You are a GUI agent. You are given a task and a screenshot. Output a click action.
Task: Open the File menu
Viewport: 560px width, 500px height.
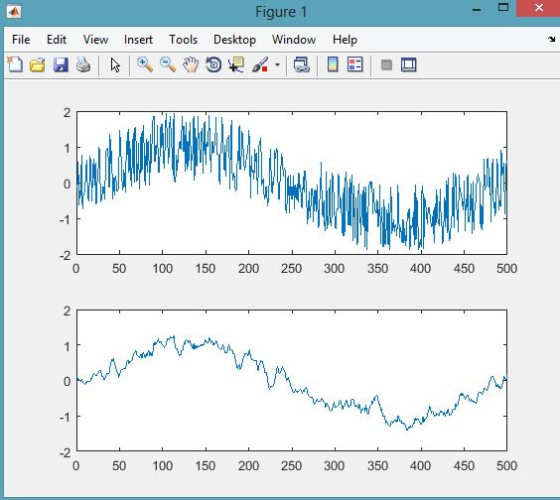click(21, 39)
